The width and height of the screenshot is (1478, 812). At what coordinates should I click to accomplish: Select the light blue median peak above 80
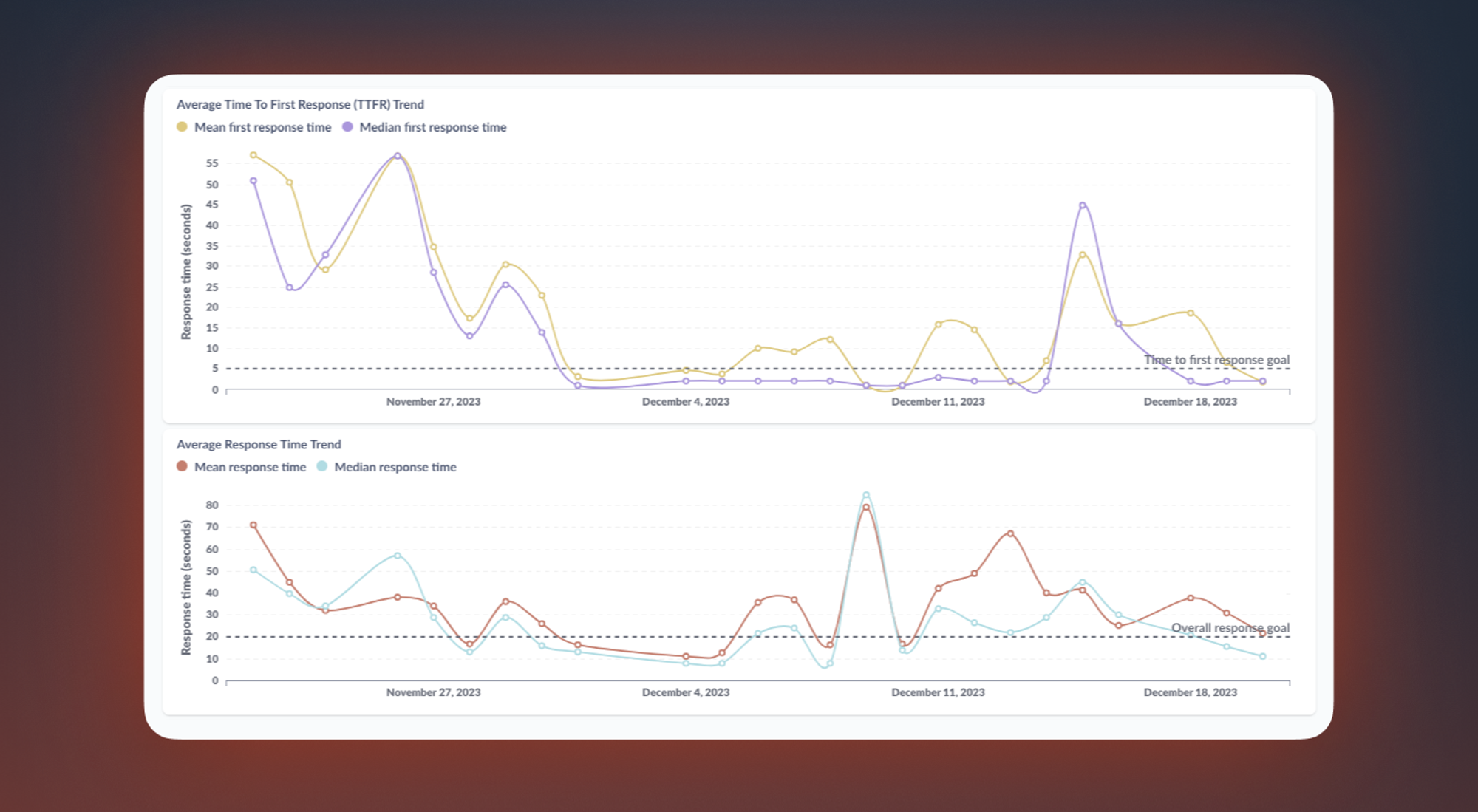[866, 495]
